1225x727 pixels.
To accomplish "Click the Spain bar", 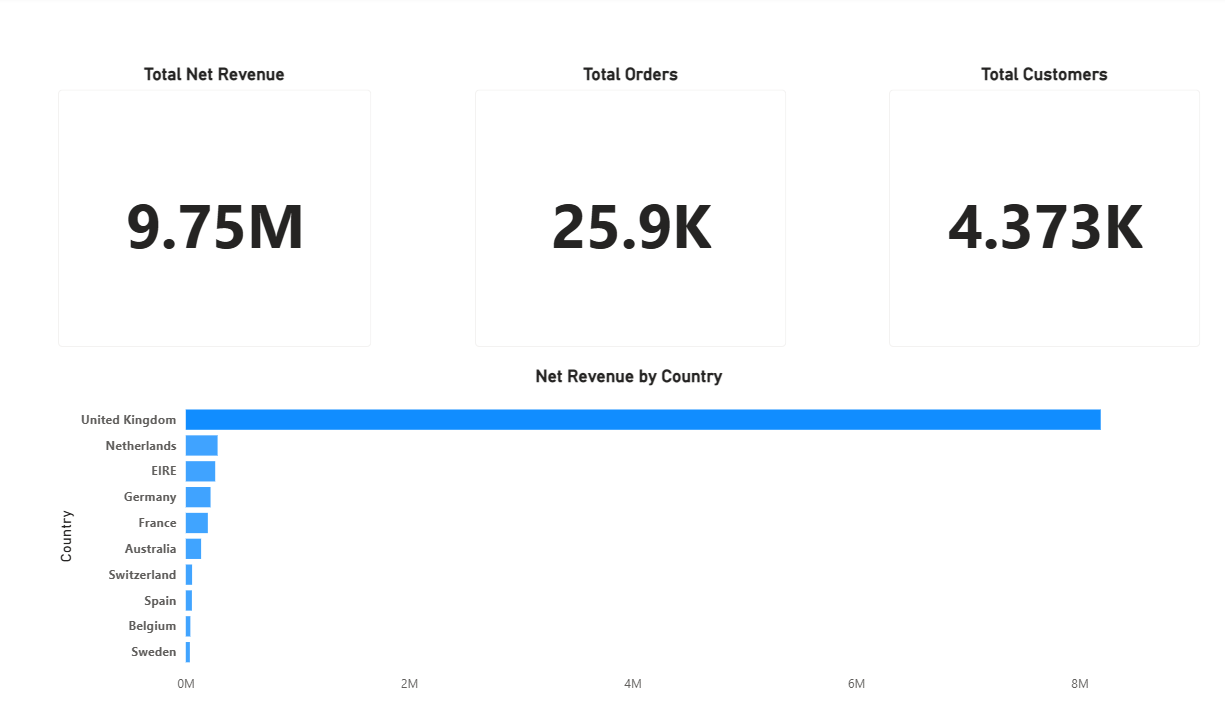I will coord(188,600).
